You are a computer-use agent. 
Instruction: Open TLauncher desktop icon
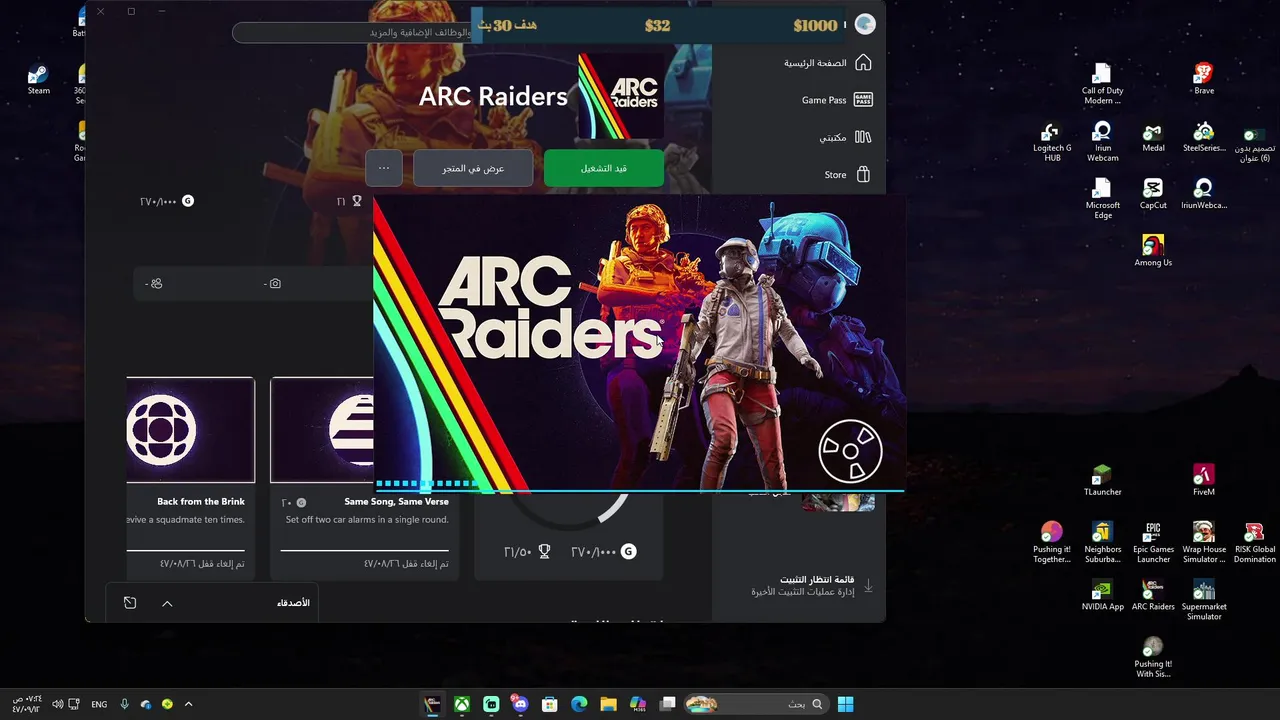pos(1102,480)
